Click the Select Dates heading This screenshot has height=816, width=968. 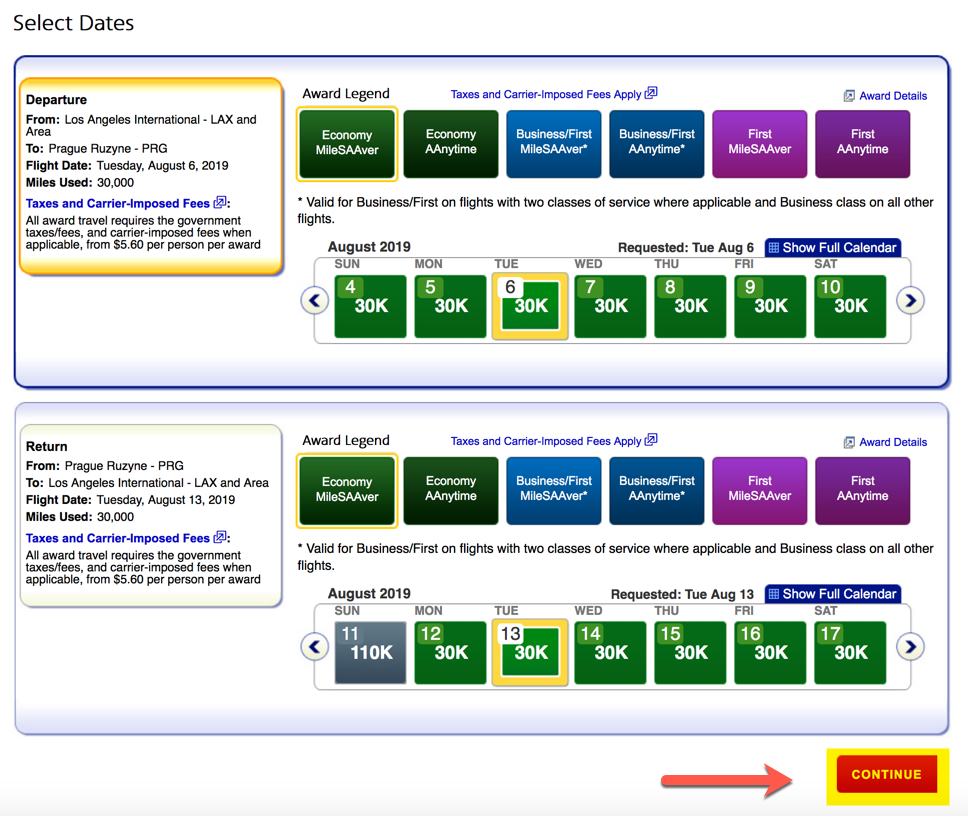73,23
